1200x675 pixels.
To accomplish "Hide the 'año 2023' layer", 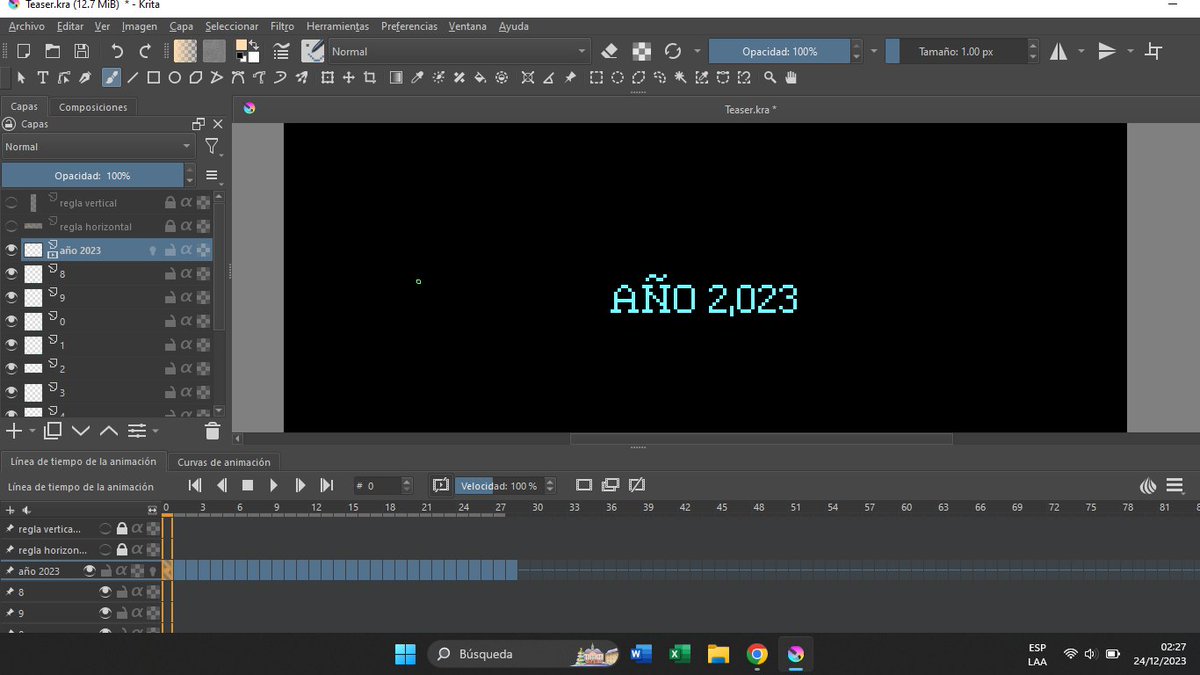I will click(x=12, y=250).
